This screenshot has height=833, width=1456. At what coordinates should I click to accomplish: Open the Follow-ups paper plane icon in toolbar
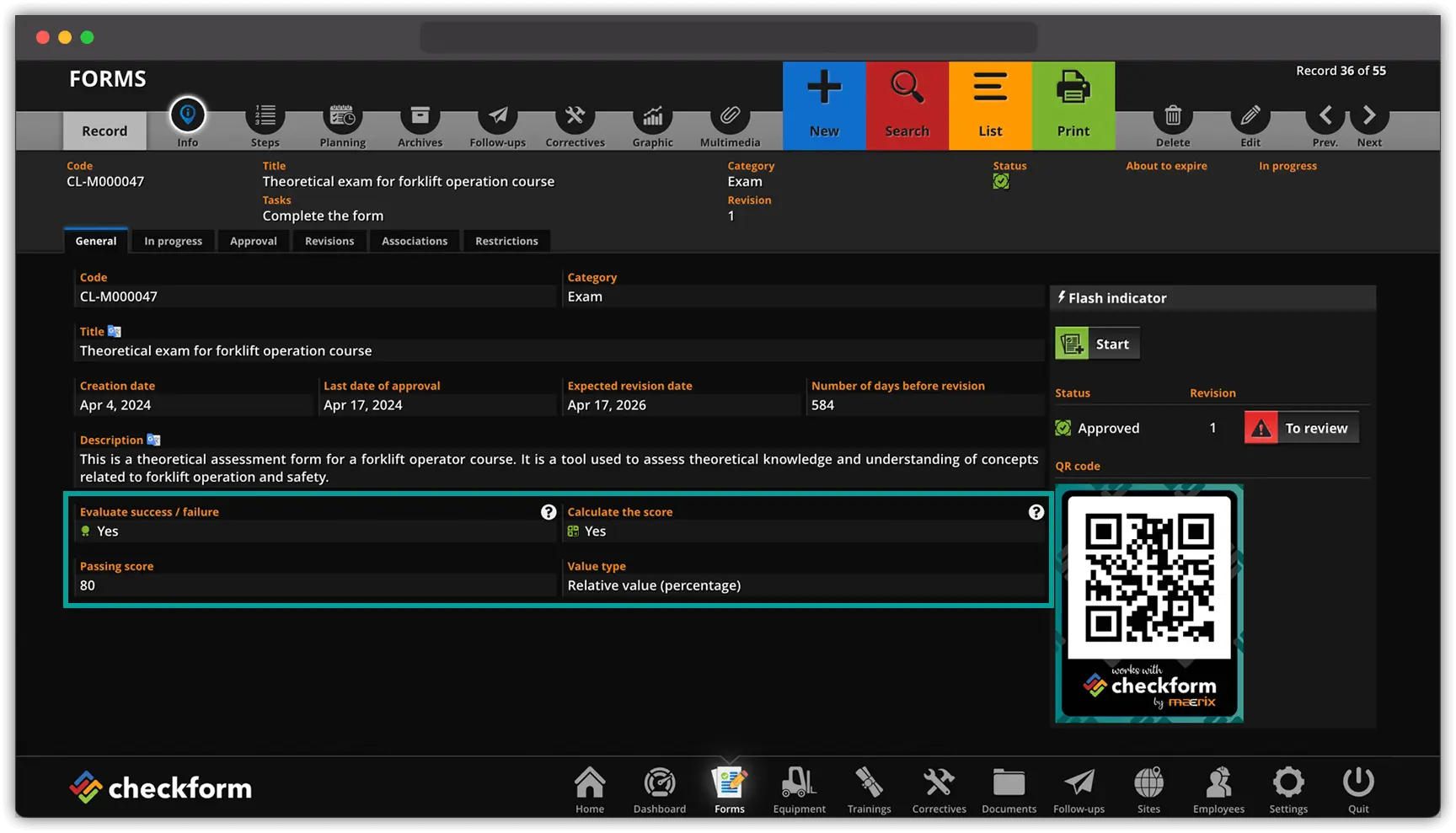497,115
